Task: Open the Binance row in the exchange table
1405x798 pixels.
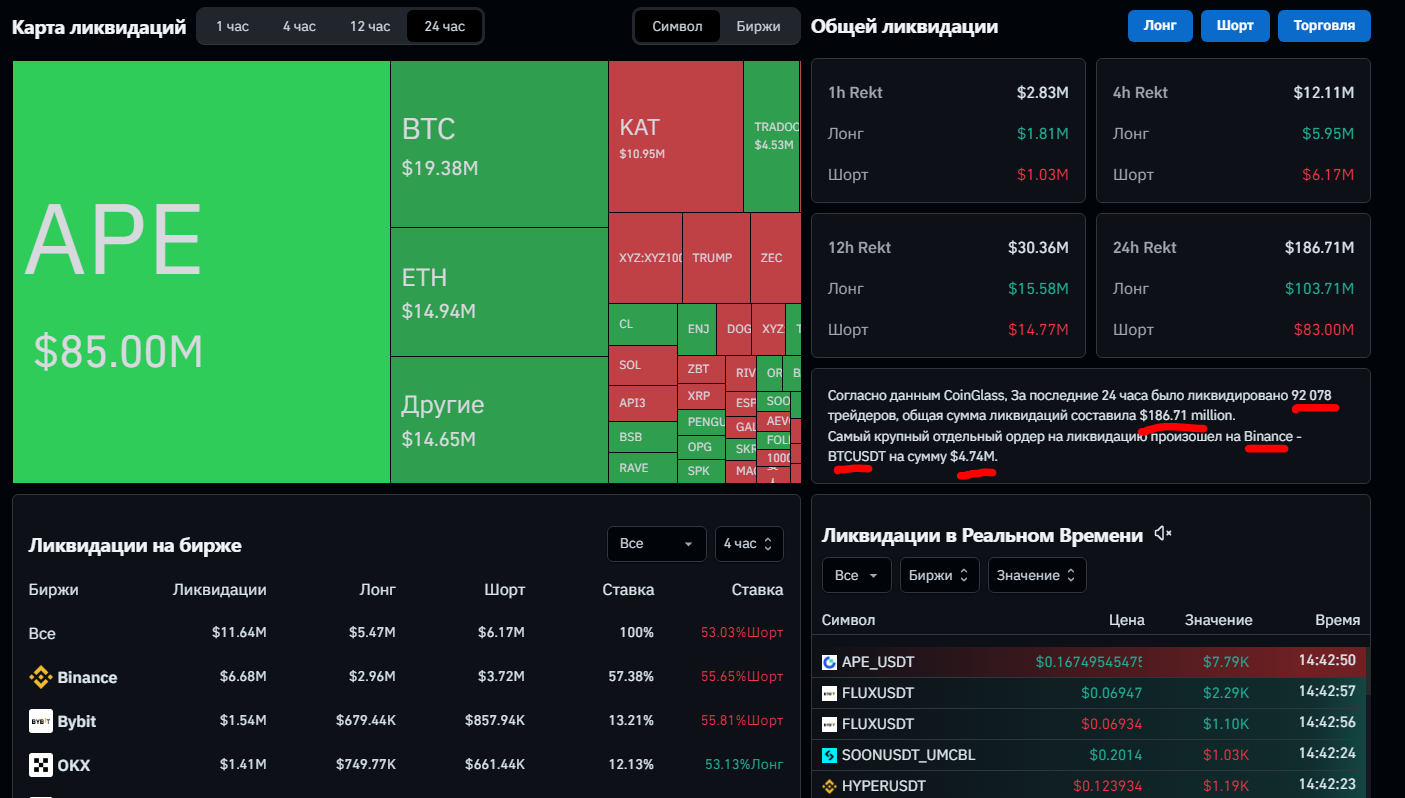Action: click(406, 677)
